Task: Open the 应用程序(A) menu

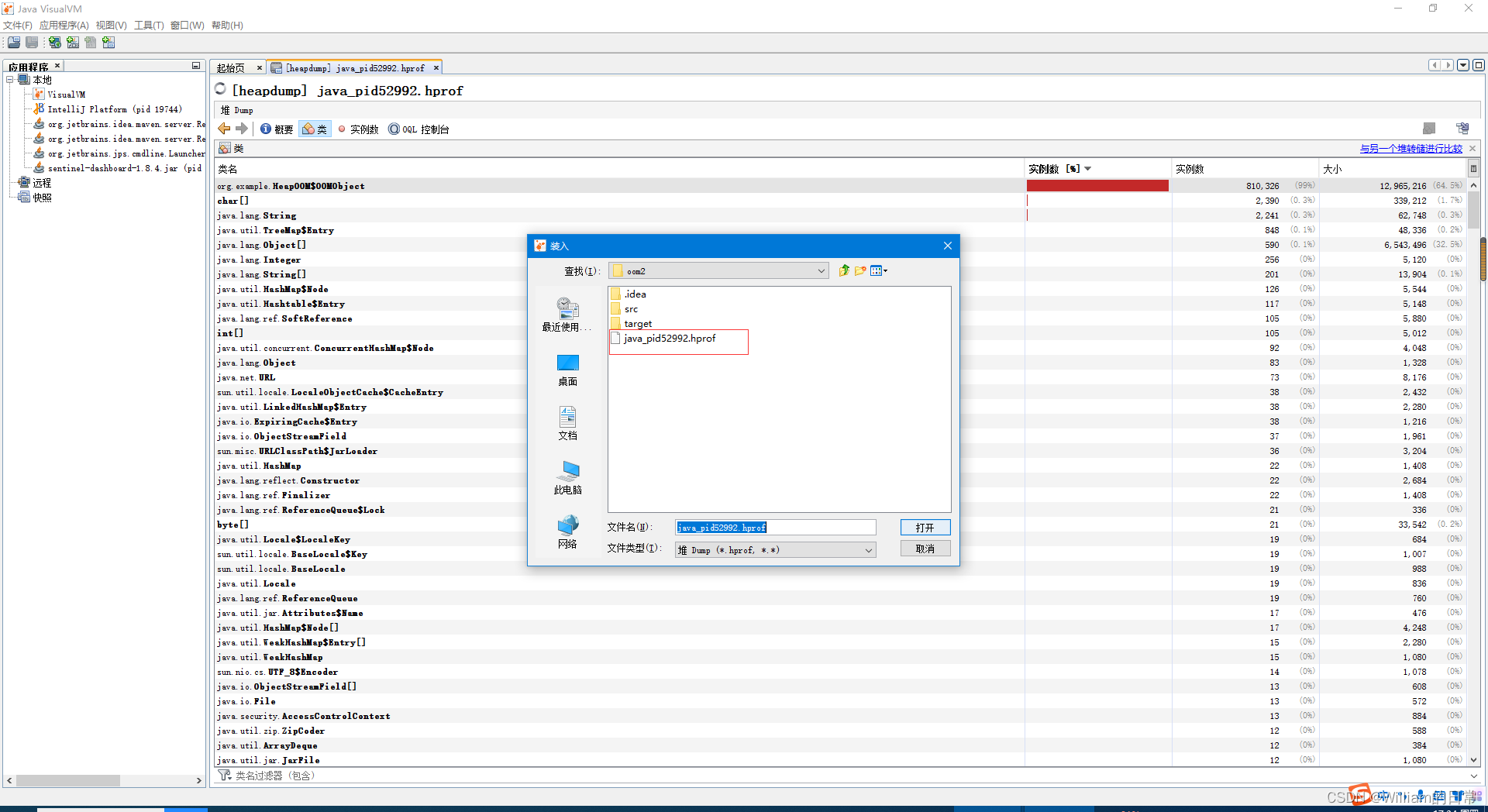Action: point(64,26)
